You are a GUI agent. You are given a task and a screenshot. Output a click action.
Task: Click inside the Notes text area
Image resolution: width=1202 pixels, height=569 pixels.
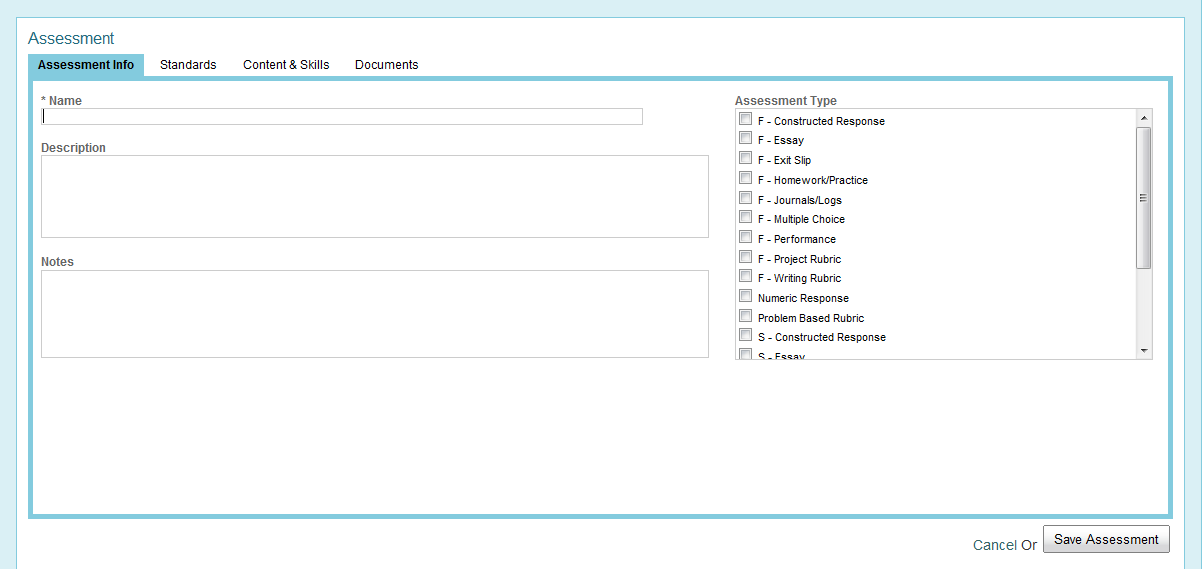pyautogui.click(x=374, y=313)
